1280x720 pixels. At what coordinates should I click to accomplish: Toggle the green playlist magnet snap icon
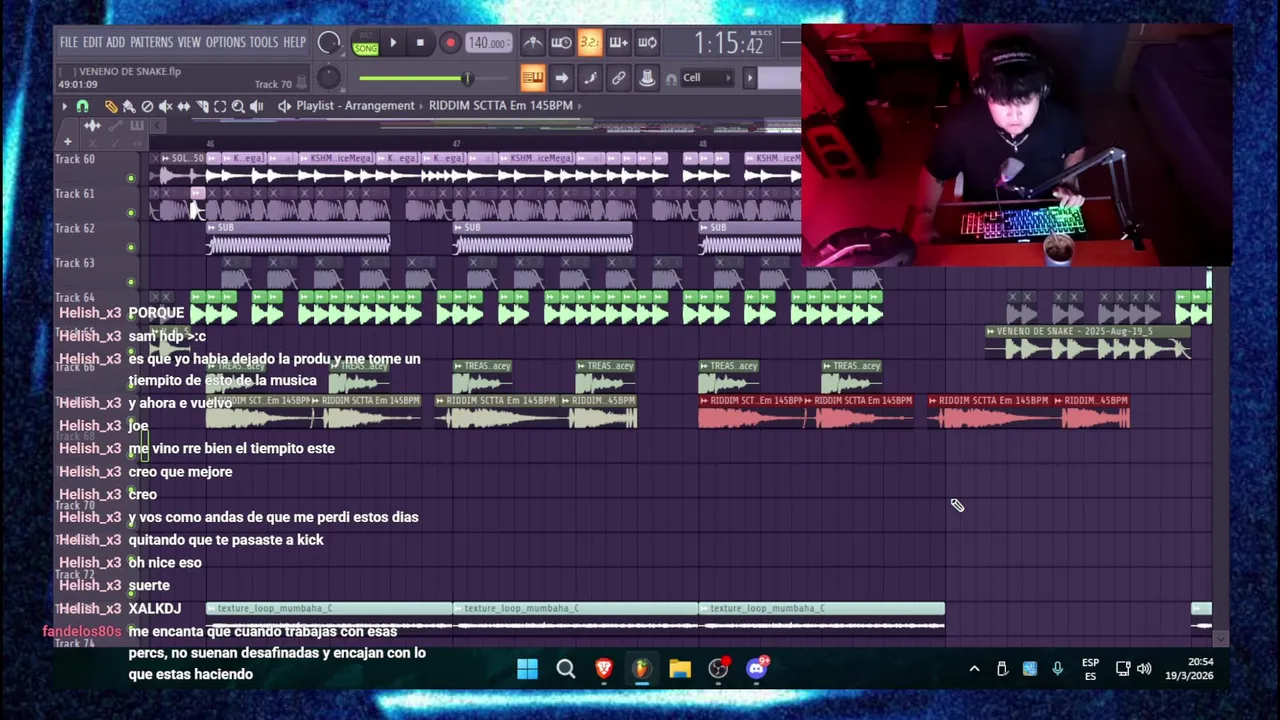click(x=83, y=106)
